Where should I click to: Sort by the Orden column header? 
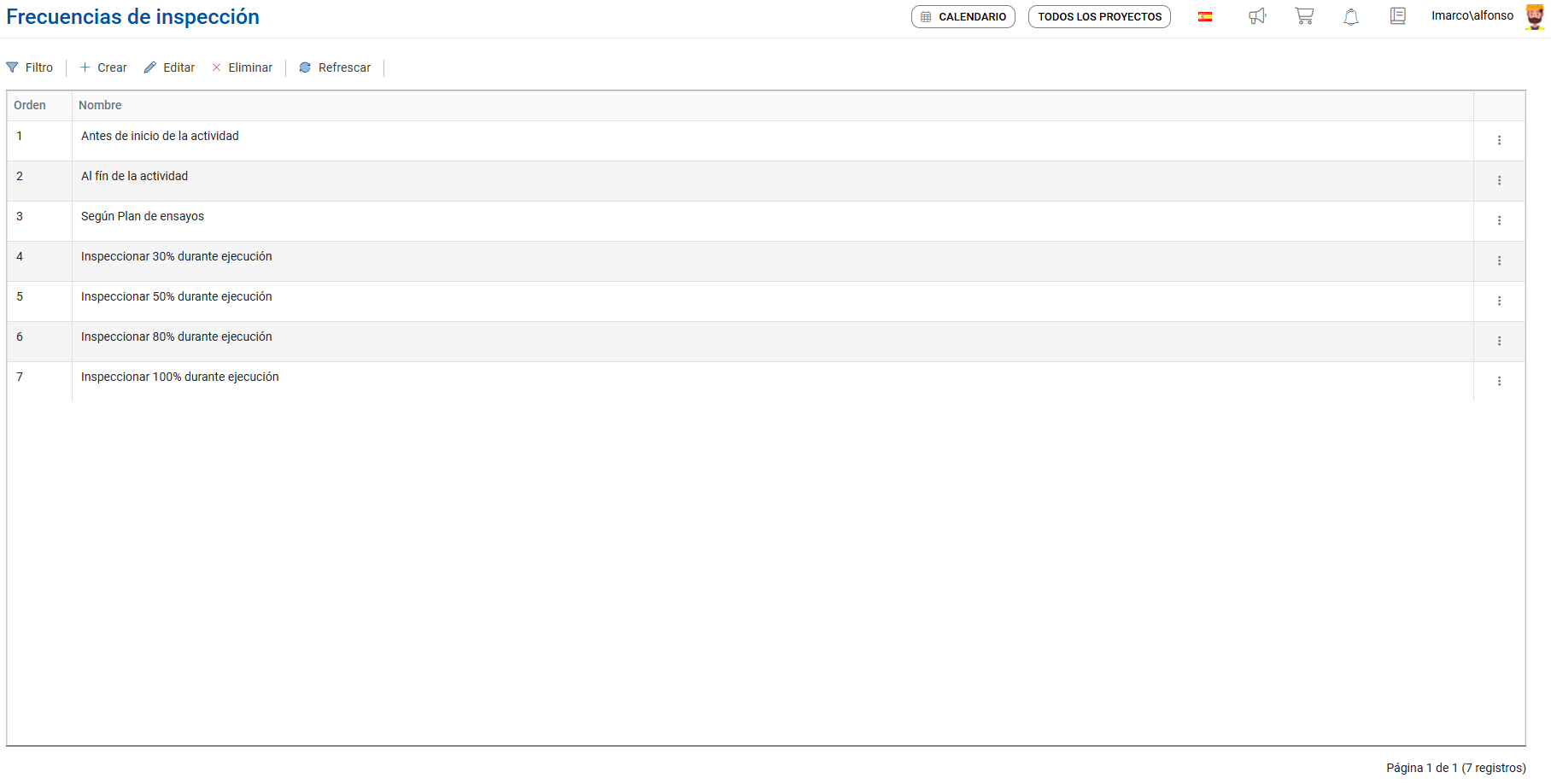coord(30,105)
